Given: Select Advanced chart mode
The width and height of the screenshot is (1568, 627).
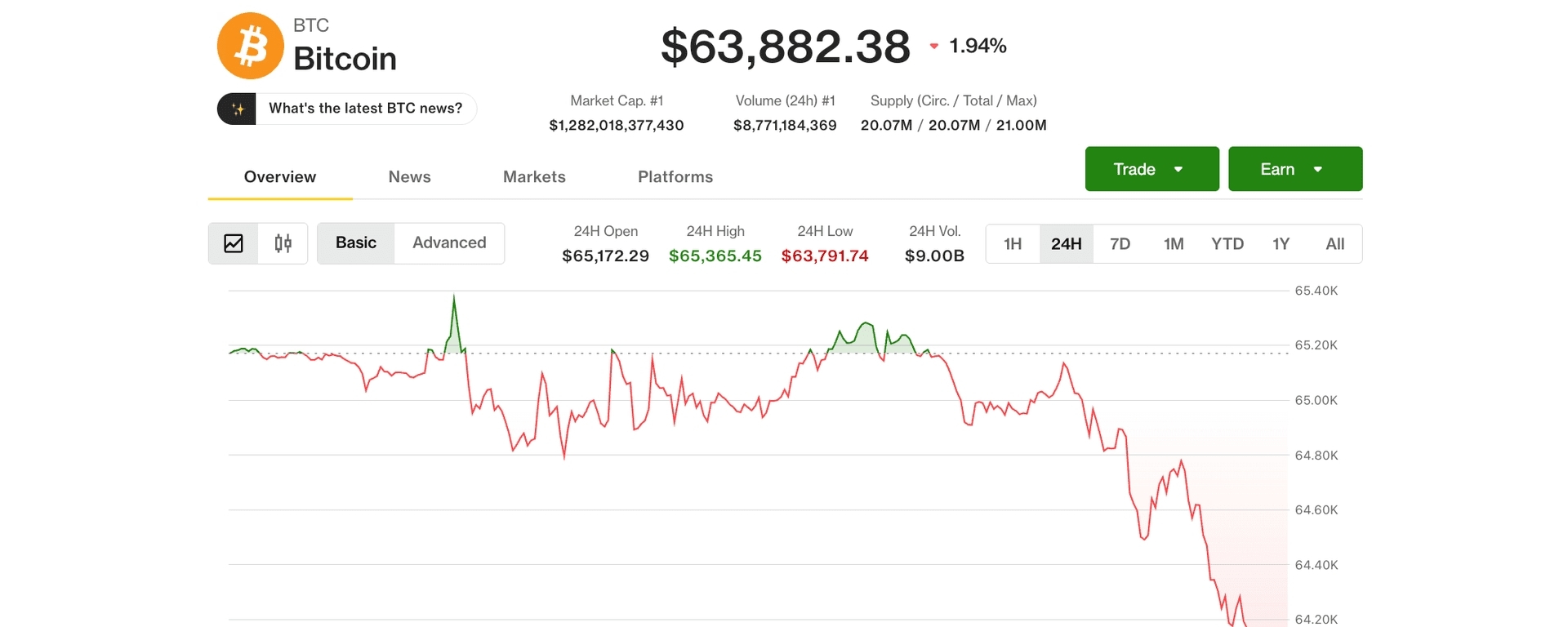Looking at the screenshot, I should (449, 243).
